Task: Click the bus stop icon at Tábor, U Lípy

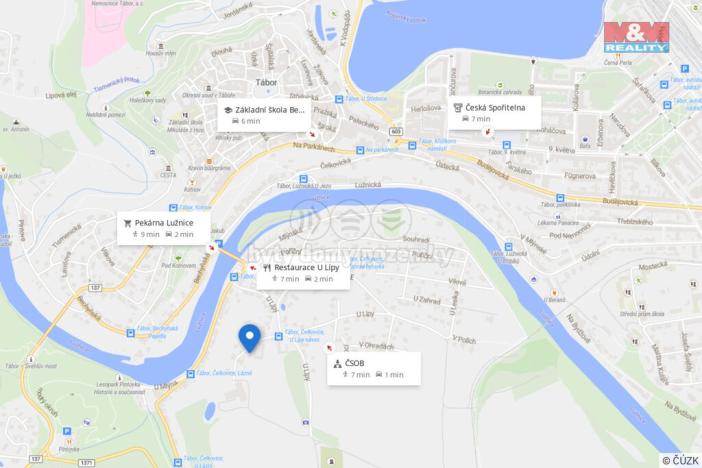Action: click(278, 336)
